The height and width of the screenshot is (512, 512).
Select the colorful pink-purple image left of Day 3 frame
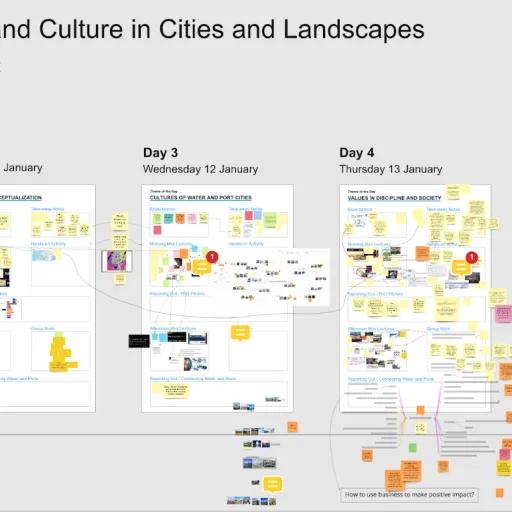click(117, 261)
